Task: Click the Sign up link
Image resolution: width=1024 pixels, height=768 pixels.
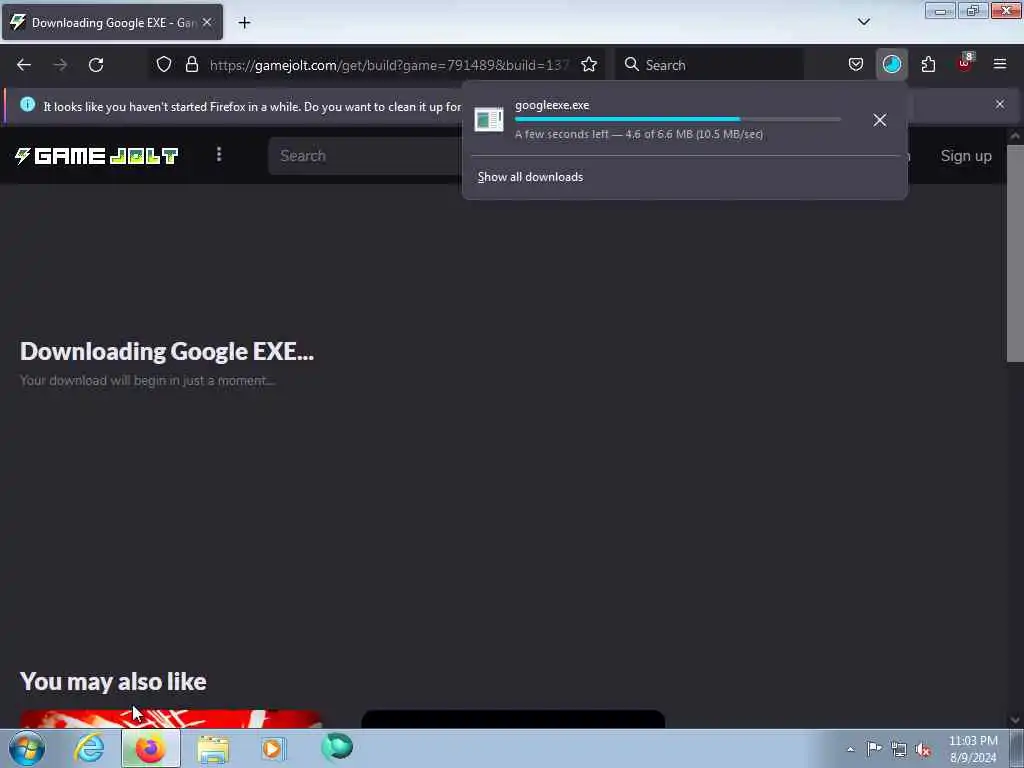Action: click(965, 156)
